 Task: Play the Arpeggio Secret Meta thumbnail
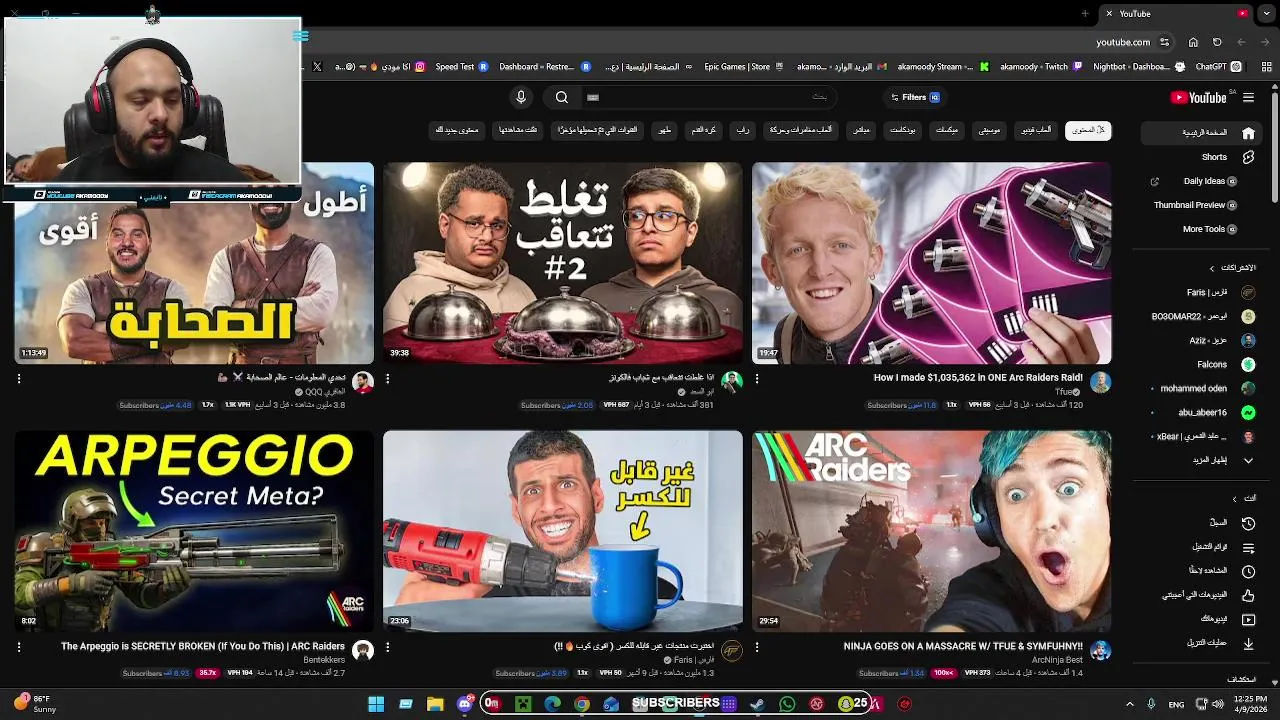(194, 531)
